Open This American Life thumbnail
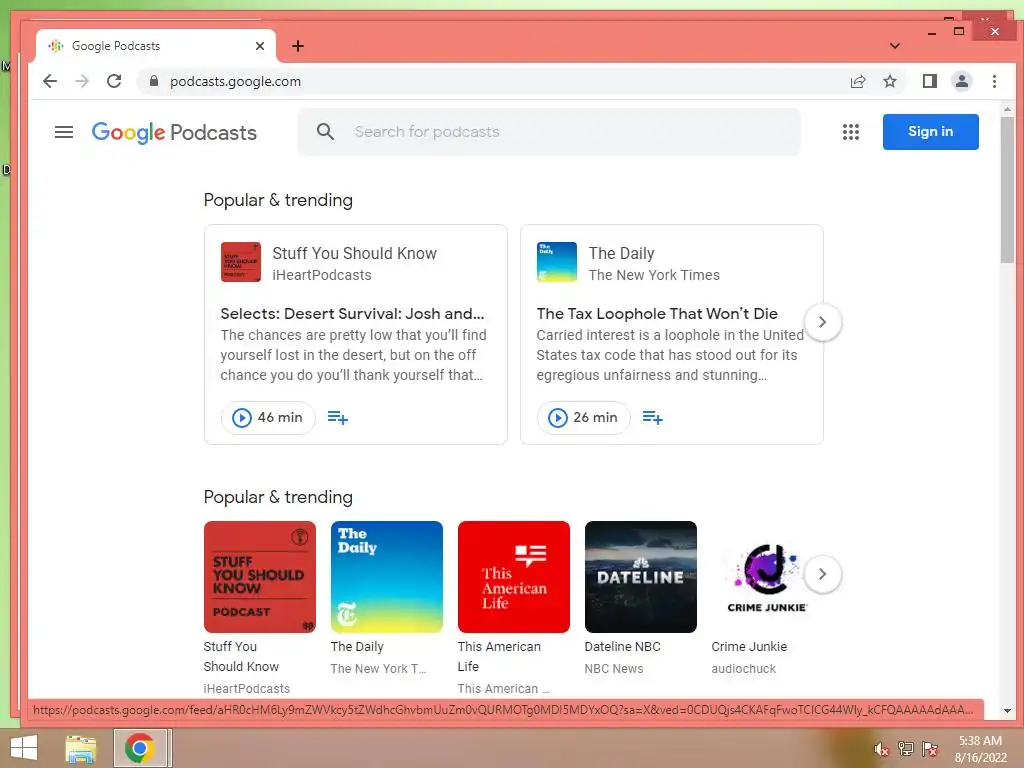This screenshot has height=768, width=1024. click(x=513, y=577)
